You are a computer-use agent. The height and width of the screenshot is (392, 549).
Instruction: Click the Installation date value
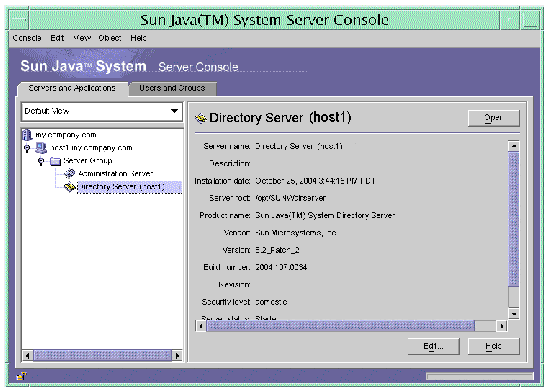tap(315, 181)
